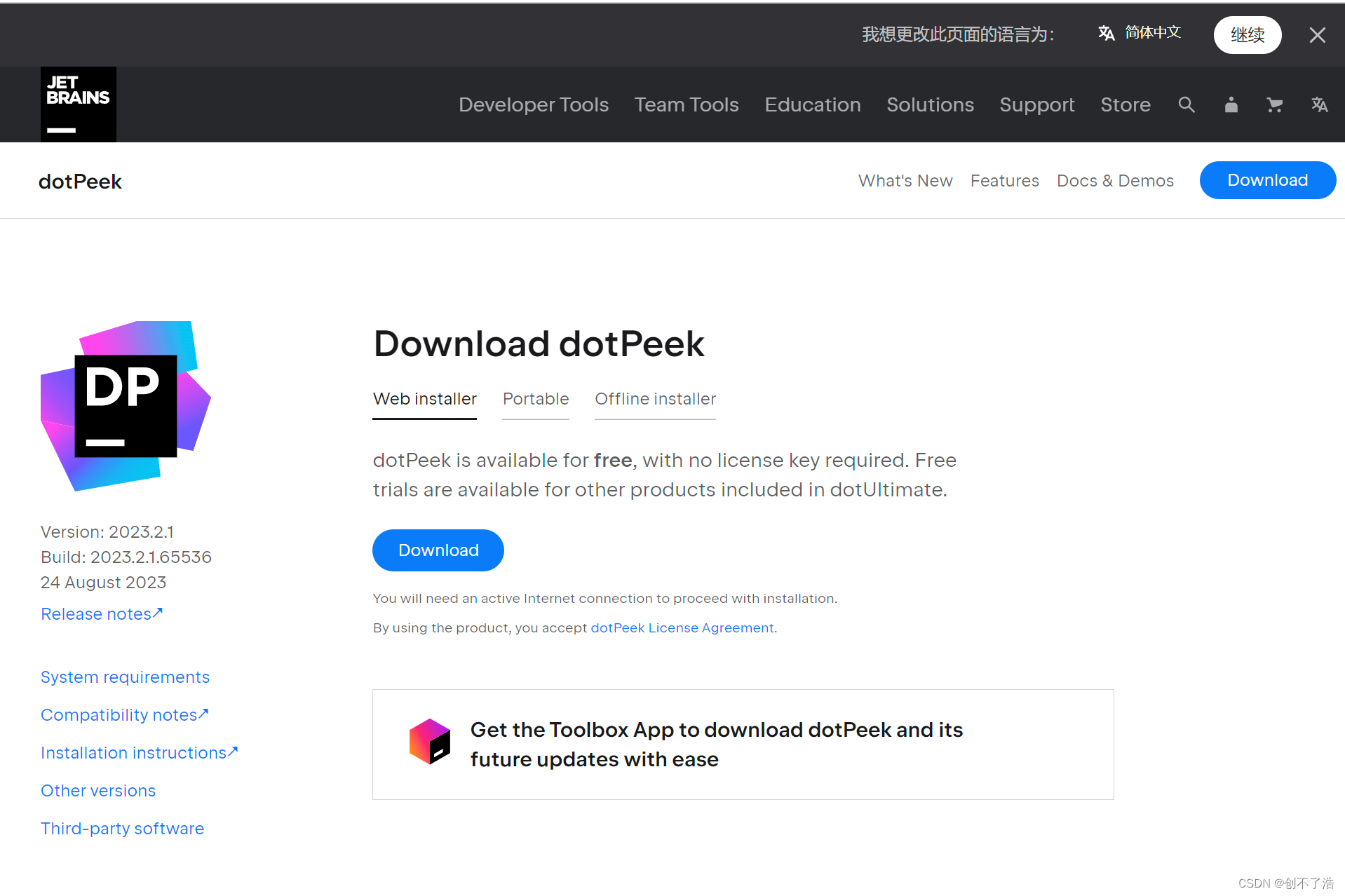Switch to the Portable tab

[536, 399]
